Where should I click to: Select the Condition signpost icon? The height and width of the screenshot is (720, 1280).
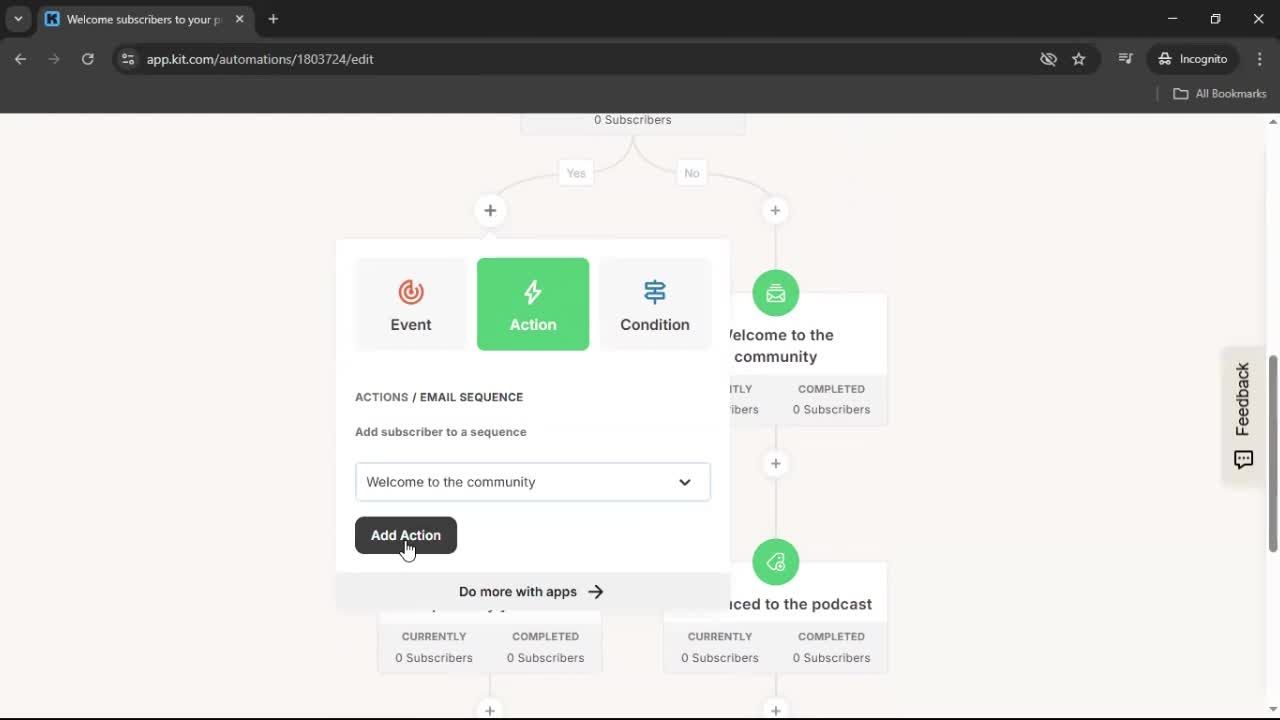click(654, 292)
